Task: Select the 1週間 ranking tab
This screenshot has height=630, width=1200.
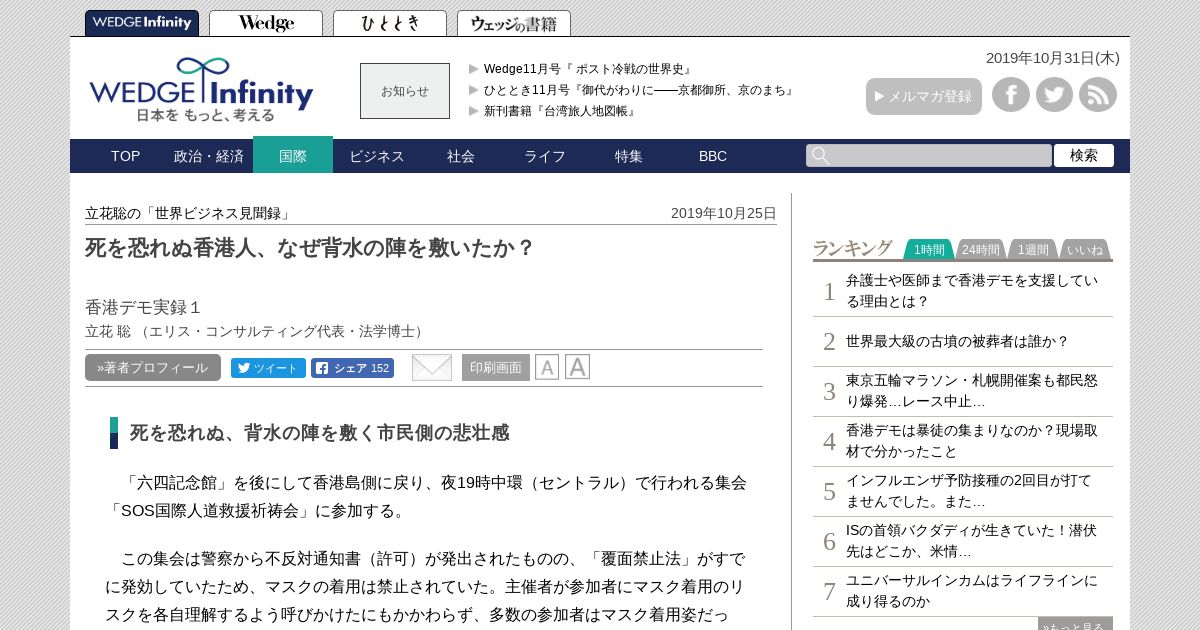Action: point(1033,250)
